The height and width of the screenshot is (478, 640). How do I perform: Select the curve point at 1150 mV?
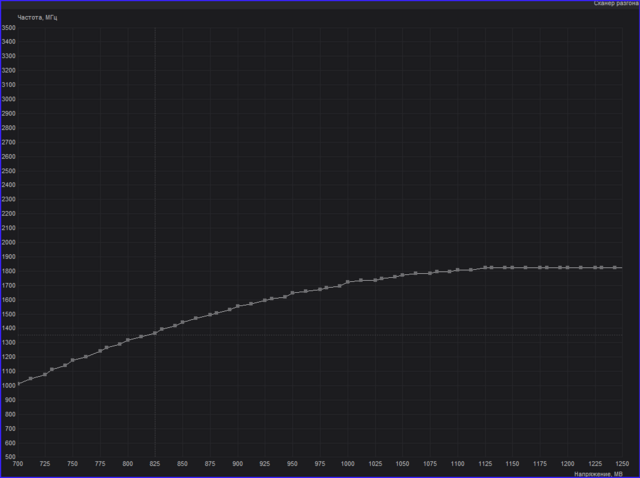pos(512,267)
